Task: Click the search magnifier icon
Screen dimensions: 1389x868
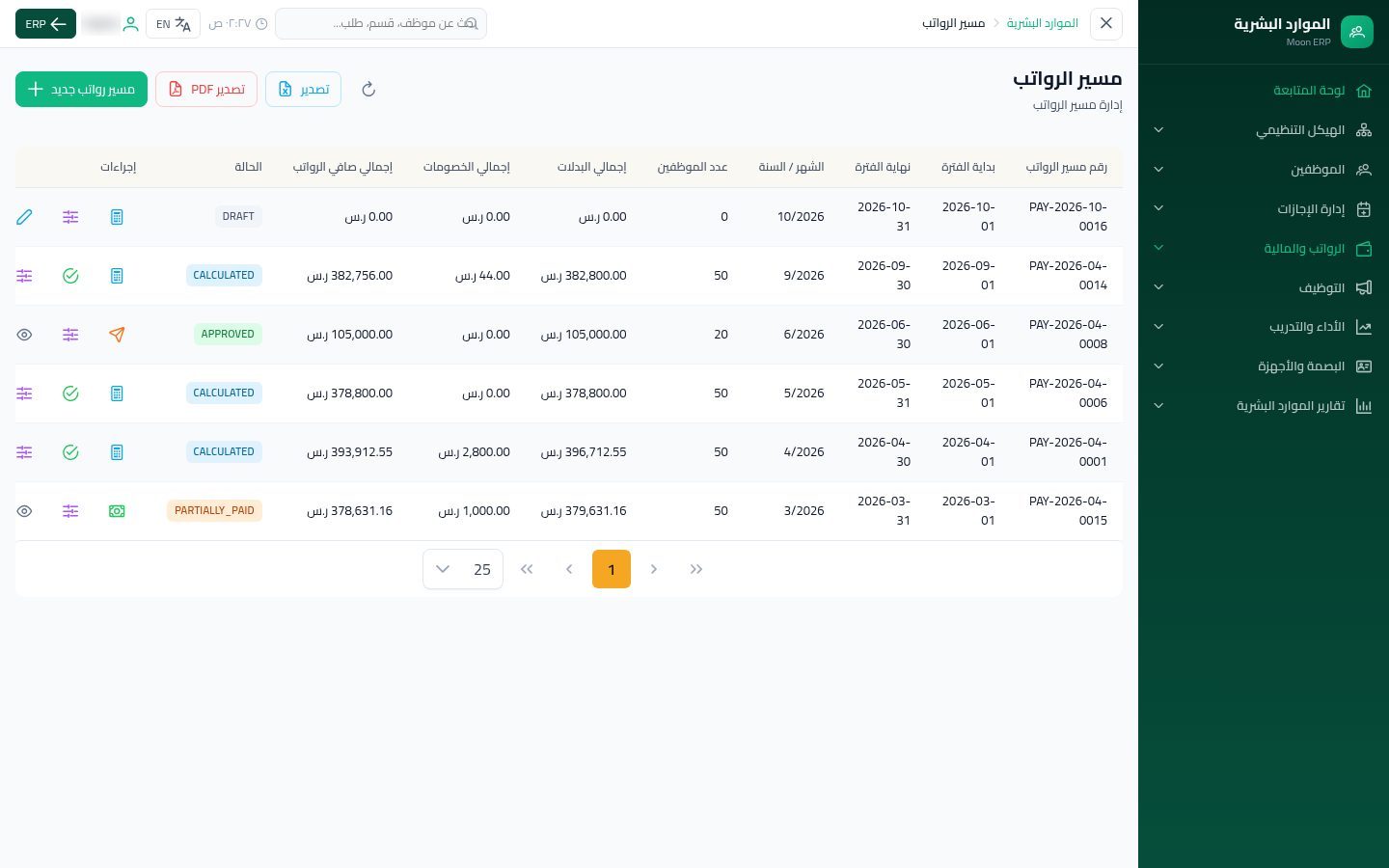Action: coord(471,23)
